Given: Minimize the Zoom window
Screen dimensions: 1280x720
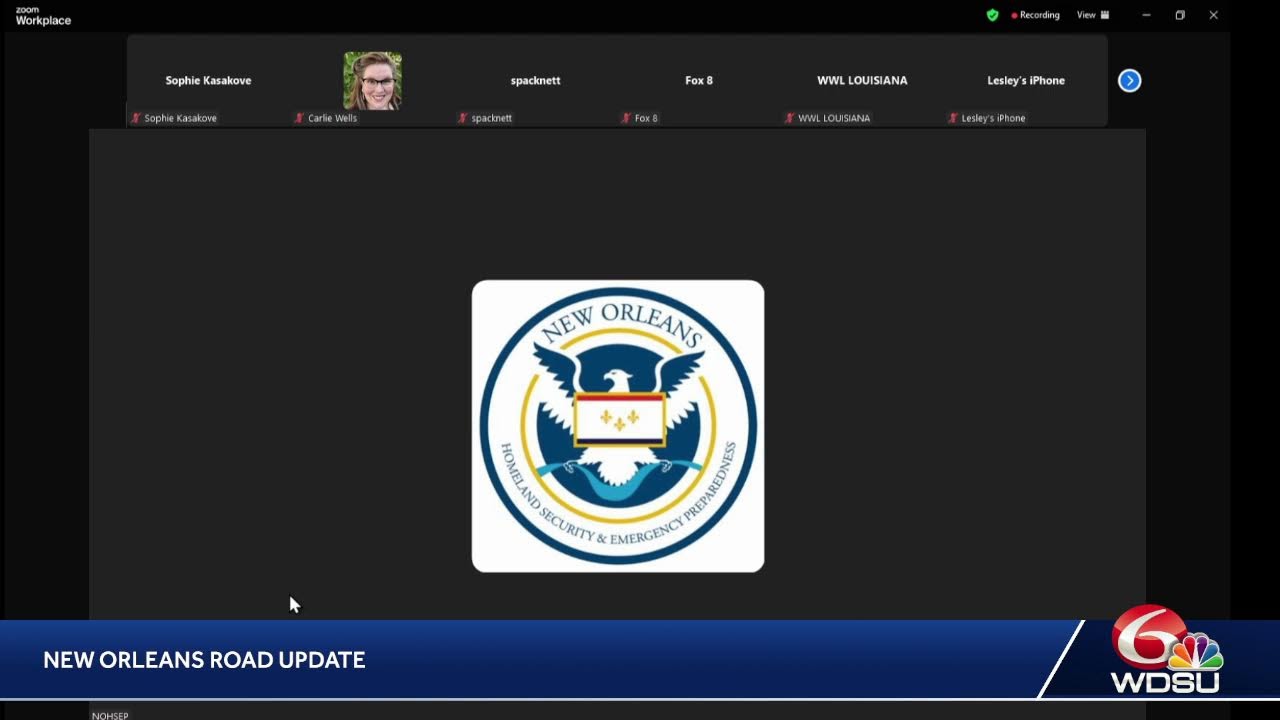Looking at the screenshot, I should [1146, 15].
